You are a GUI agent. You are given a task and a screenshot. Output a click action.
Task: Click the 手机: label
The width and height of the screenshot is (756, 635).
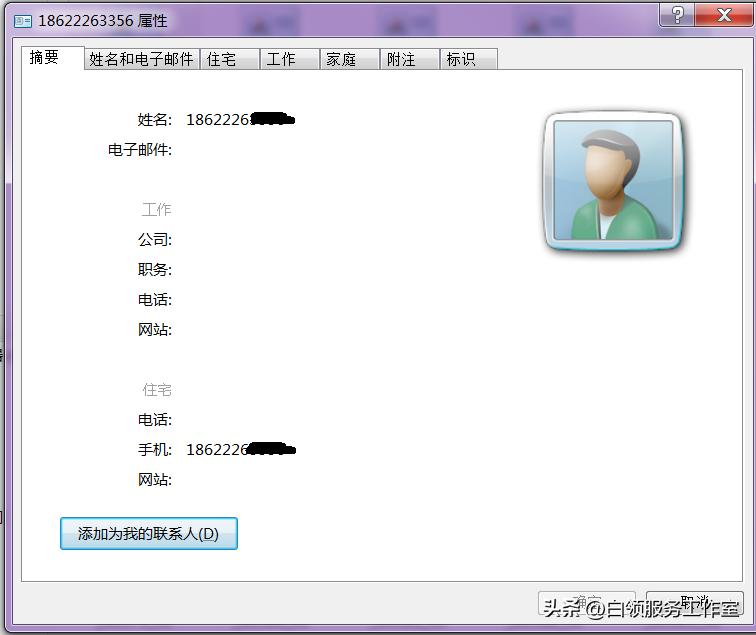(155, 450)
